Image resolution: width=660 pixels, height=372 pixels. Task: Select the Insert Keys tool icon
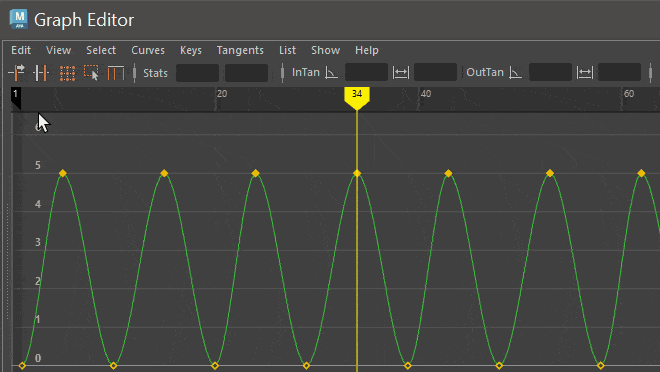point(41,73)
